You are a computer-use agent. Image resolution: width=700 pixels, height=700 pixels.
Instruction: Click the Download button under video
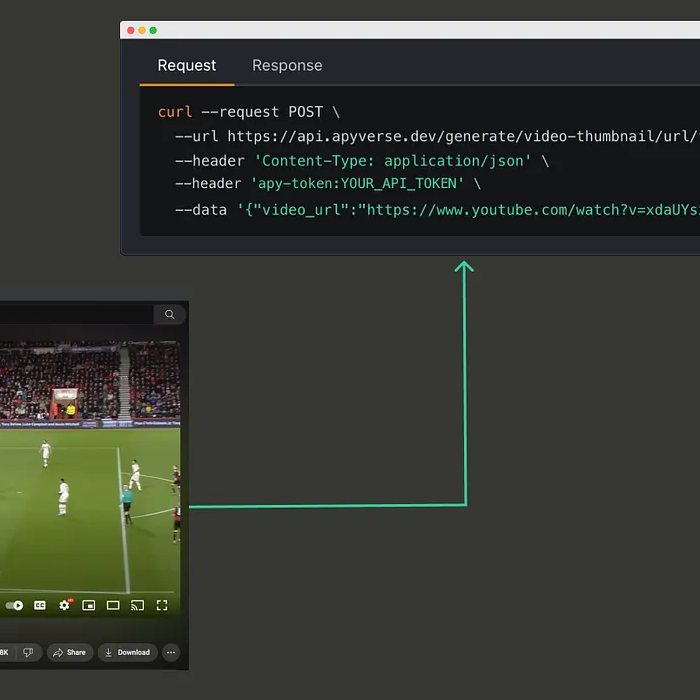128,652
